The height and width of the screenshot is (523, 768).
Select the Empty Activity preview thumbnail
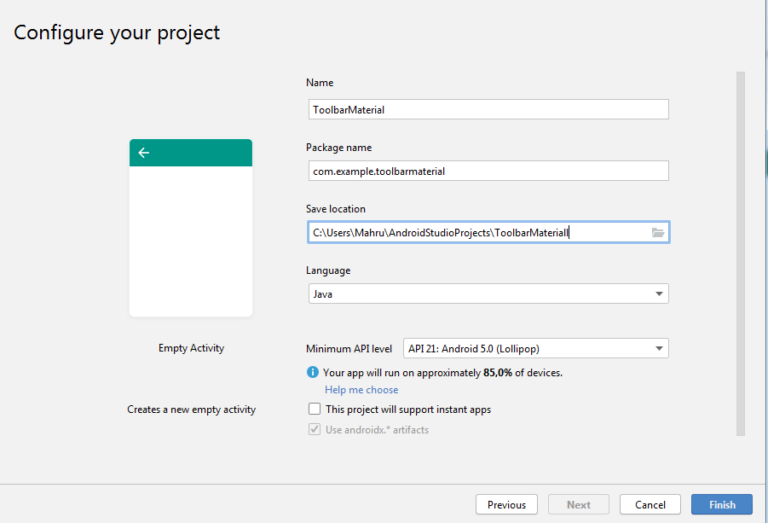191,240
